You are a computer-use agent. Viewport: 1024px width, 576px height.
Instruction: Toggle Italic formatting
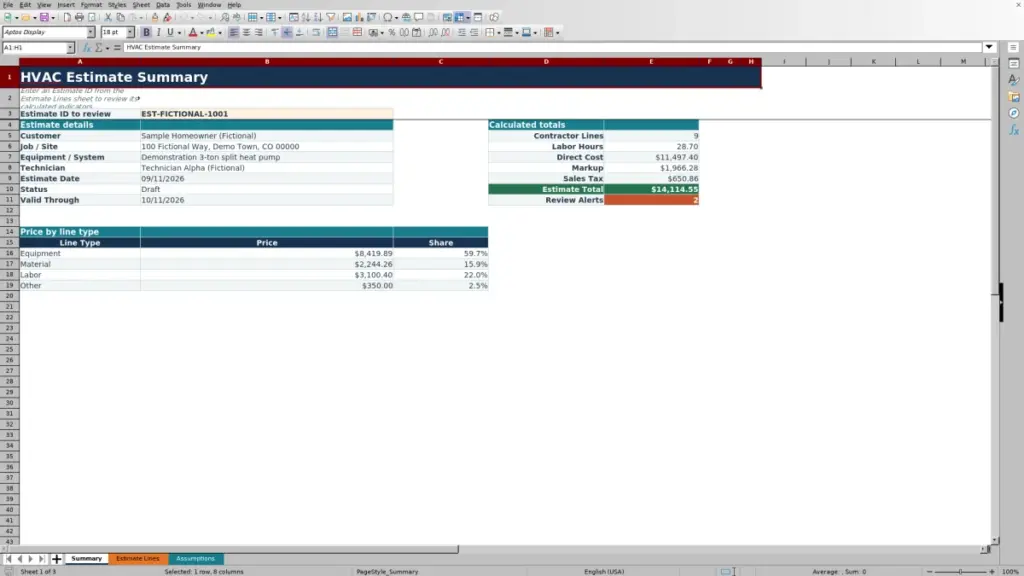point(159,33)
